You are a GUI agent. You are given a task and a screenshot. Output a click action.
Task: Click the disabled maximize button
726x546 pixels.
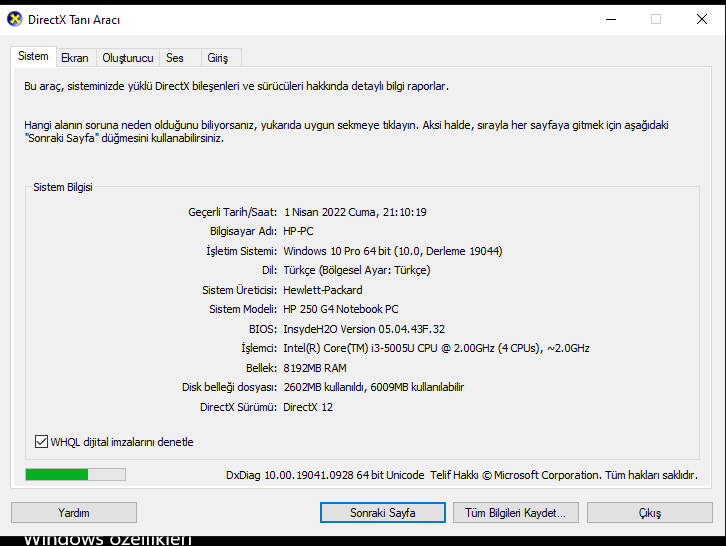click(x=656, y=19)
